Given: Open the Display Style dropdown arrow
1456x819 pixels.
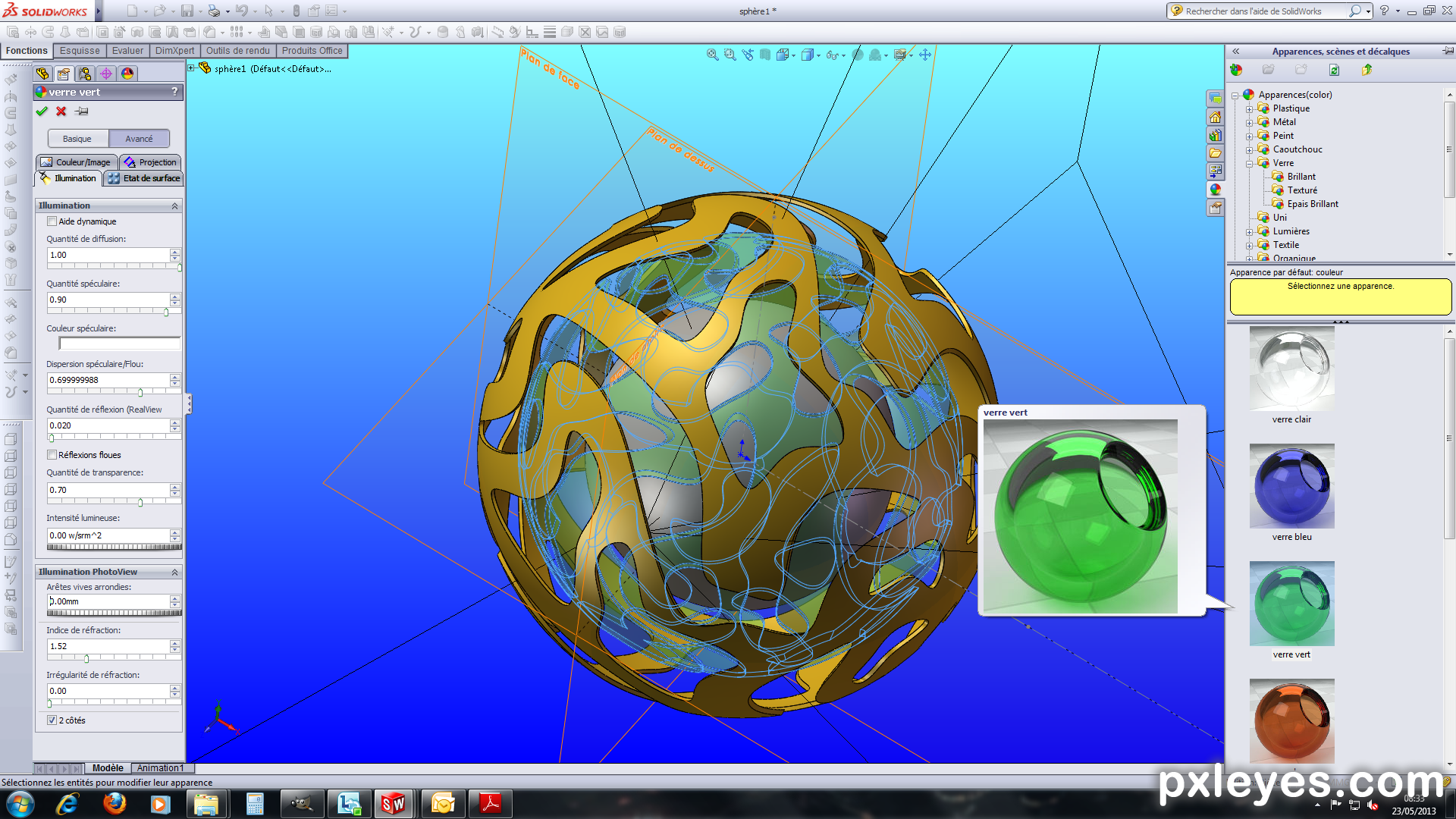Looking at the screenshot, I should pos(818,55).
